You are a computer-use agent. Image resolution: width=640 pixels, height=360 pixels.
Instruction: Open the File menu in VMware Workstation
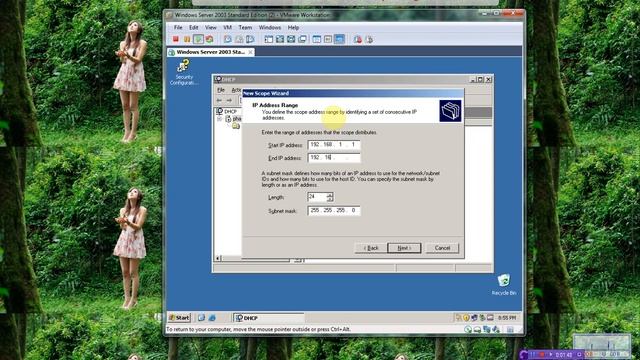click(178, 27)
